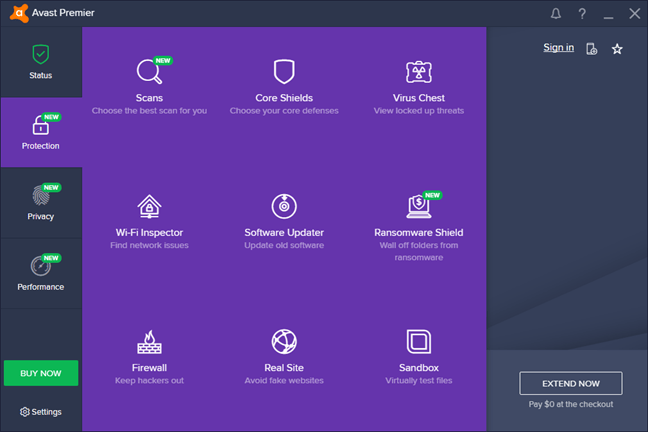Click the star favorites icon
Screen dimensions: 648x432
[x=617, y=49]
